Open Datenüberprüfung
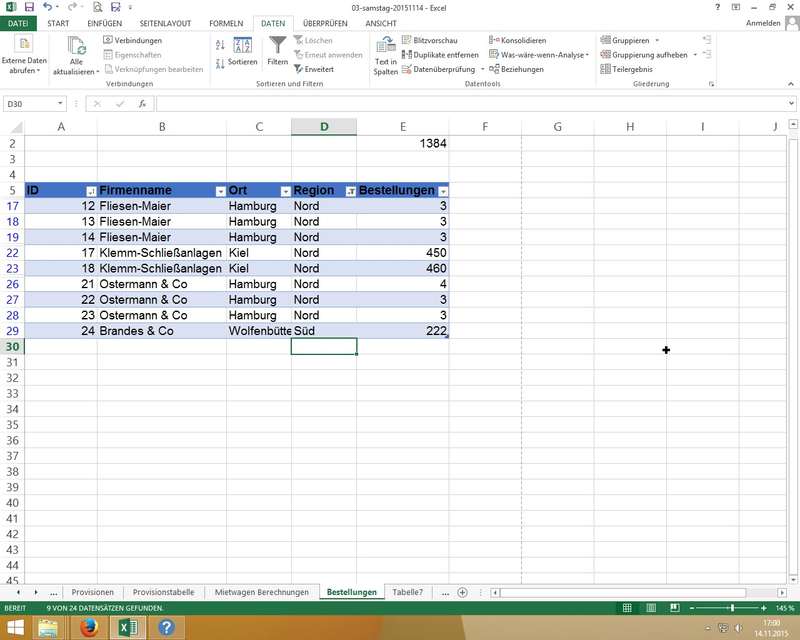Screen dimensions: 800x640 pyautogui.click(x=439, y=69)
